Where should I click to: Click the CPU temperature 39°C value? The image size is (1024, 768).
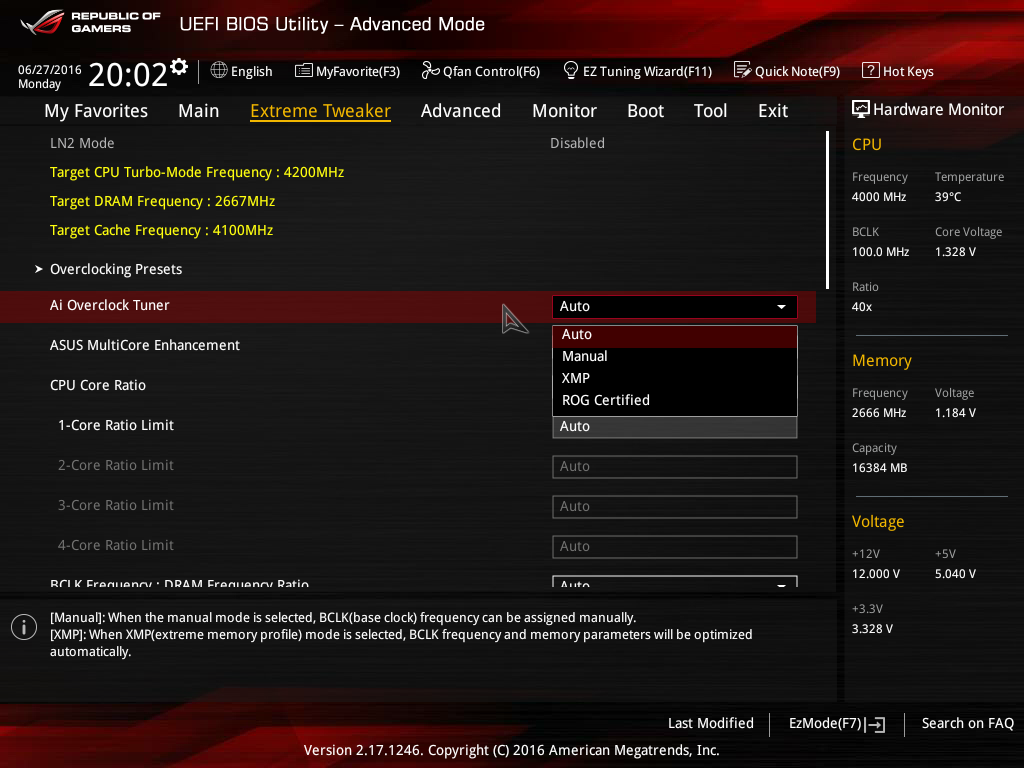click(x=948, y=197)
